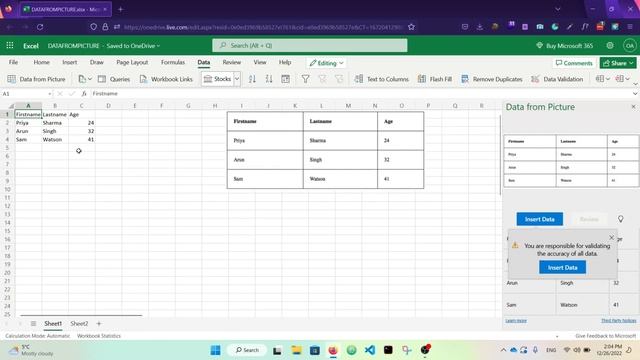Open Data Validation

pyautogui.click(x=557, y=79)
